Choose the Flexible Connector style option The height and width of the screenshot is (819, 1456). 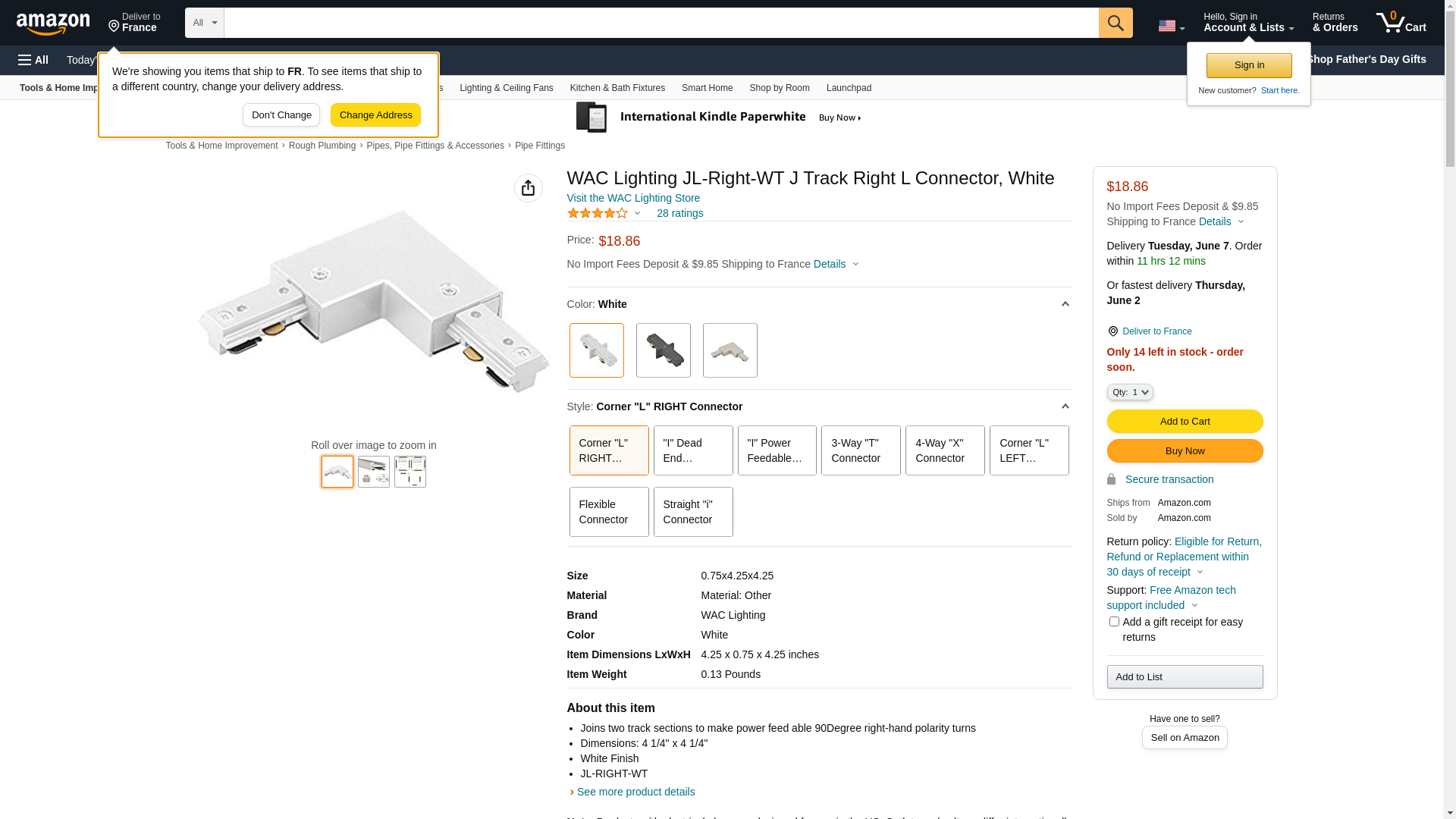(608, 512)
